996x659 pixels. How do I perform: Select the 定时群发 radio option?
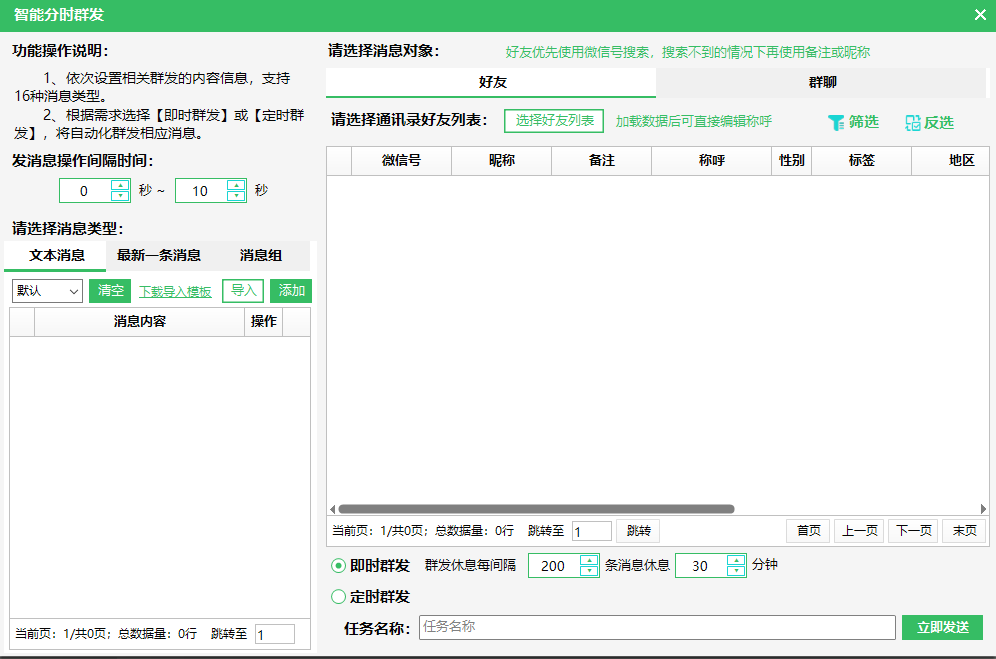point(339,597)
